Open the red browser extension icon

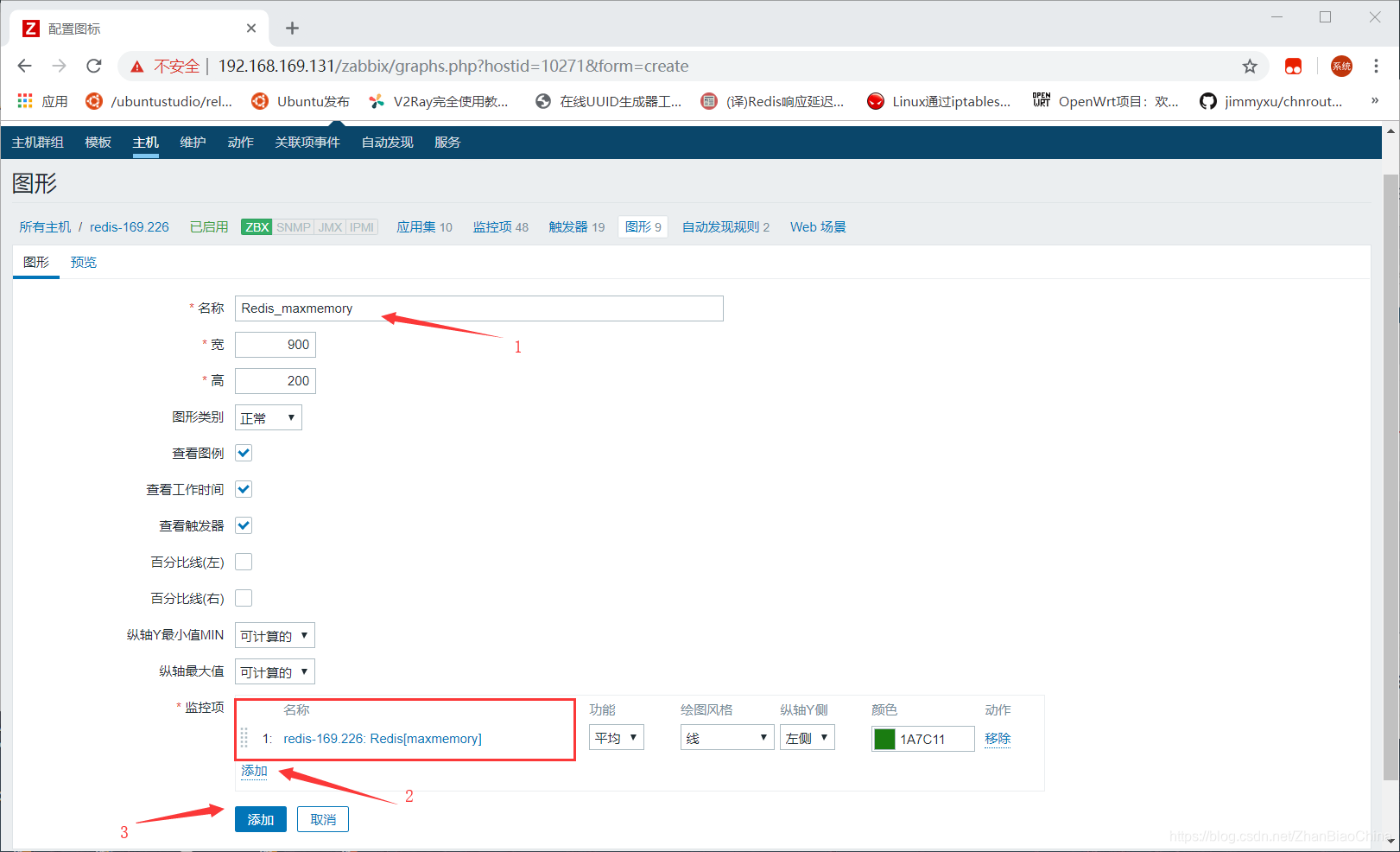[1293, 67]
